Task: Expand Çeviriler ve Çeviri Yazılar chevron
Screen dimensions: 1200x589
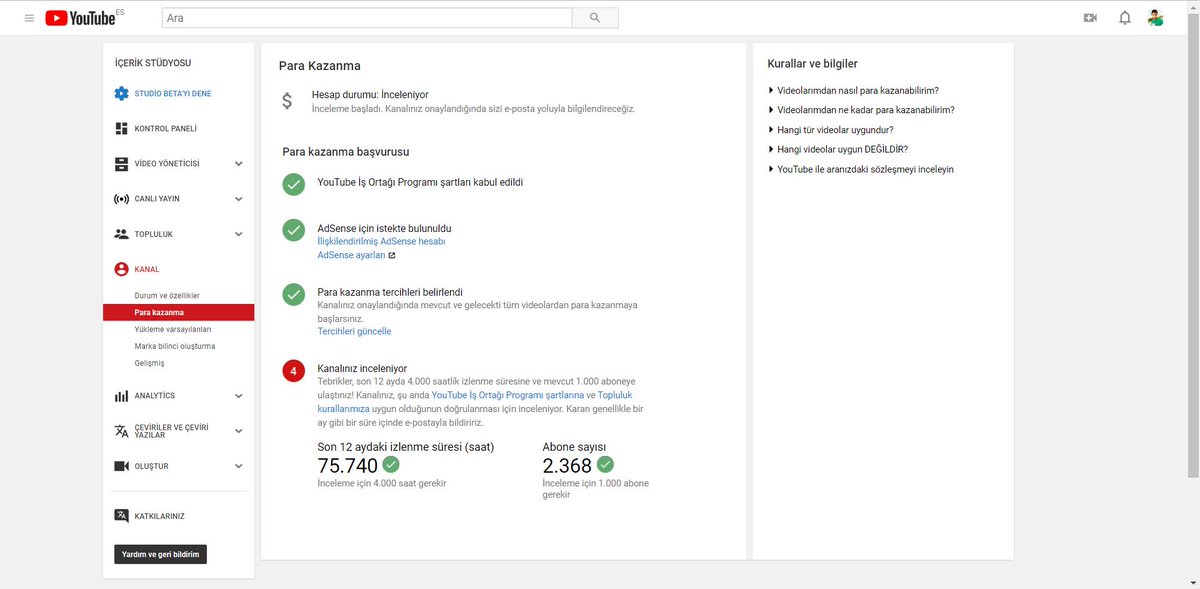Action: click(x=238, y=431)
